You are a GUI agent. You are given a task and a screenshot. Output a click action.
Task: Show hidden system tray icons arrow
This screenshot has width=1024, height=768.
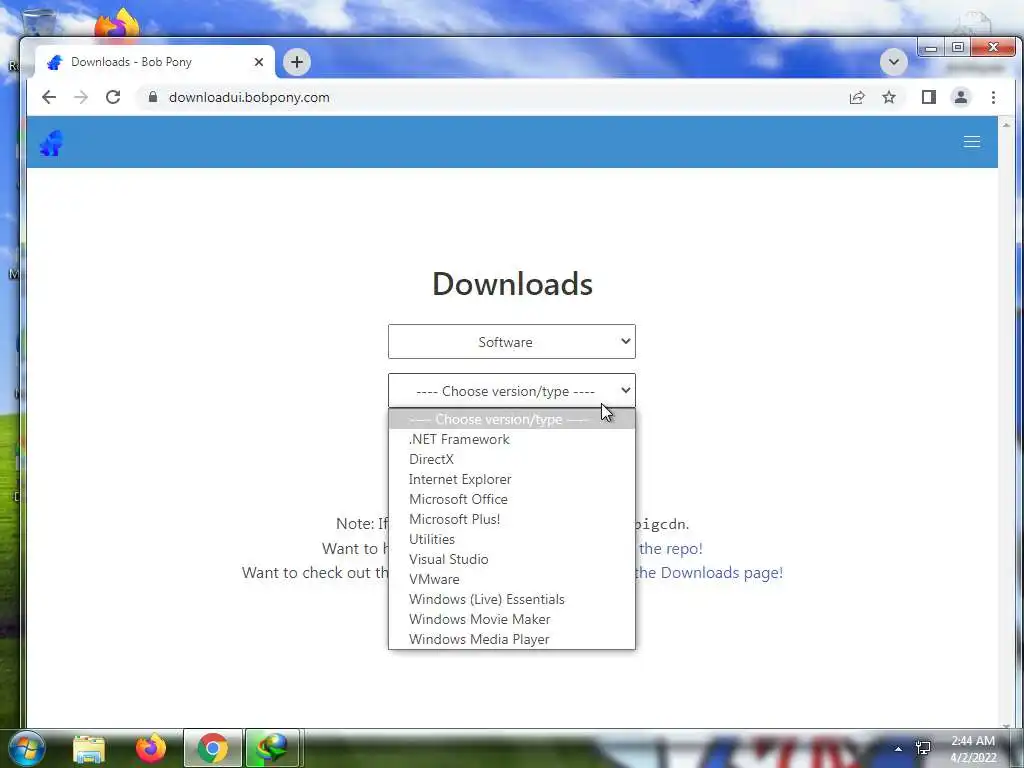pos(898,749)
